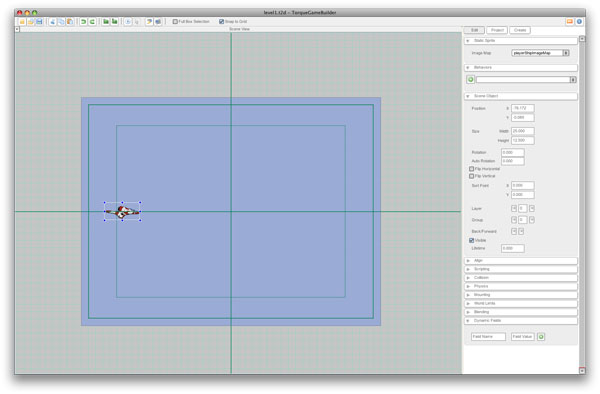Image resolution: width=600 pixels, height=394 pixels.
Task: Switch to the Edit tab
Action: (474, 30)
